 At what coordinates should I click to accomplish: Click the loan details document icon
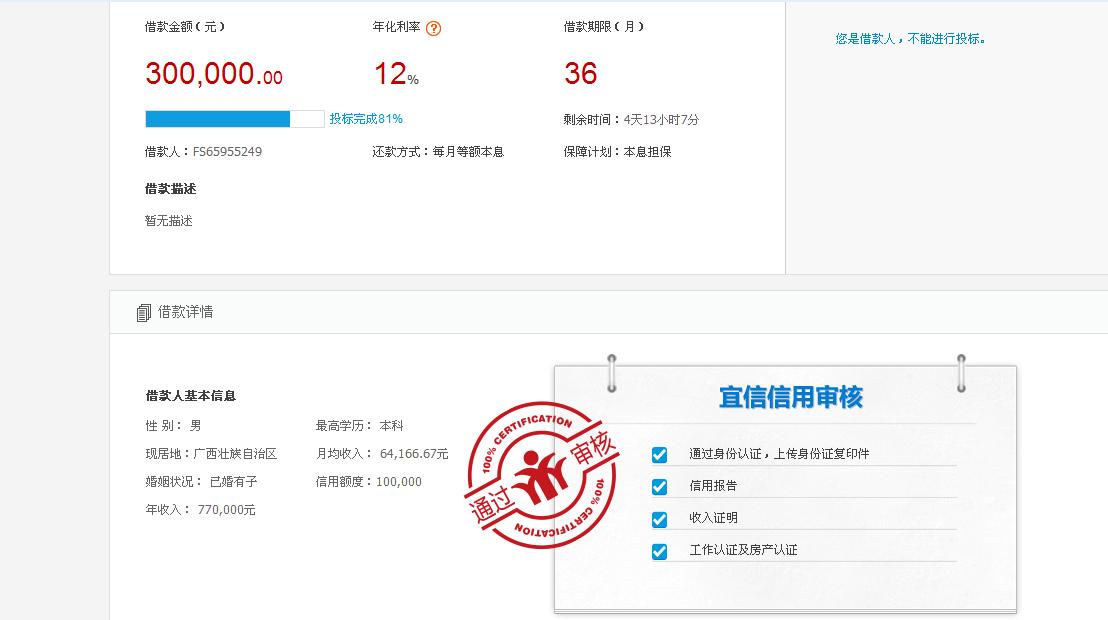click(x=143, y=312)
